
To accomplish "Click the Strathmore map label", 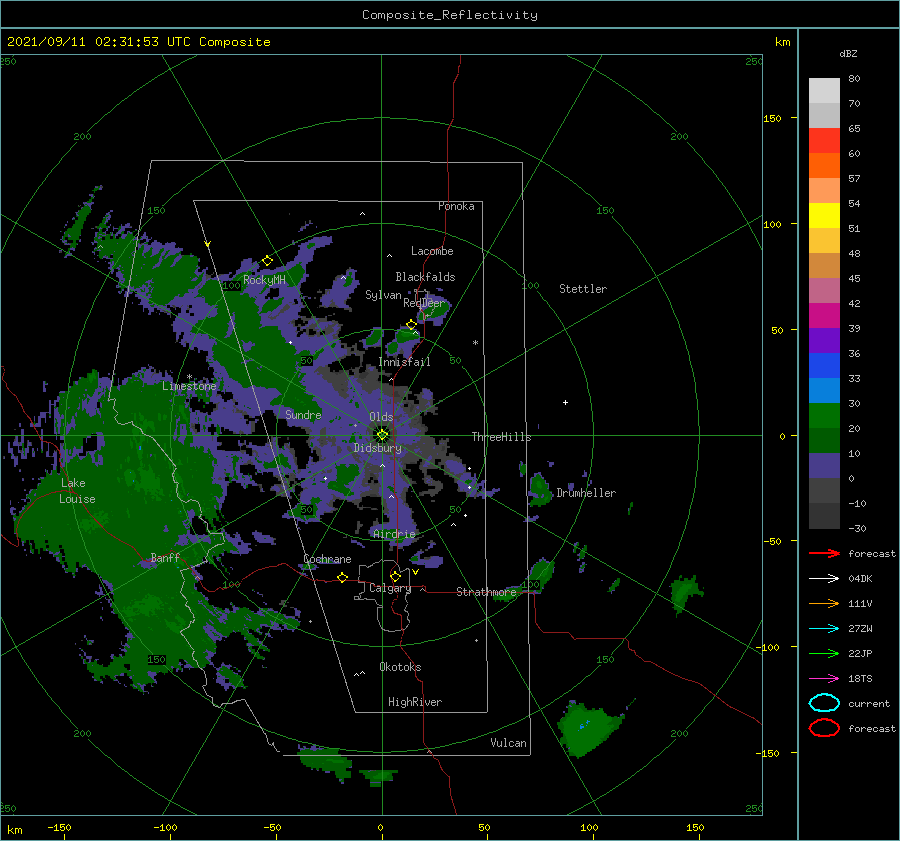I will [486, 592].
